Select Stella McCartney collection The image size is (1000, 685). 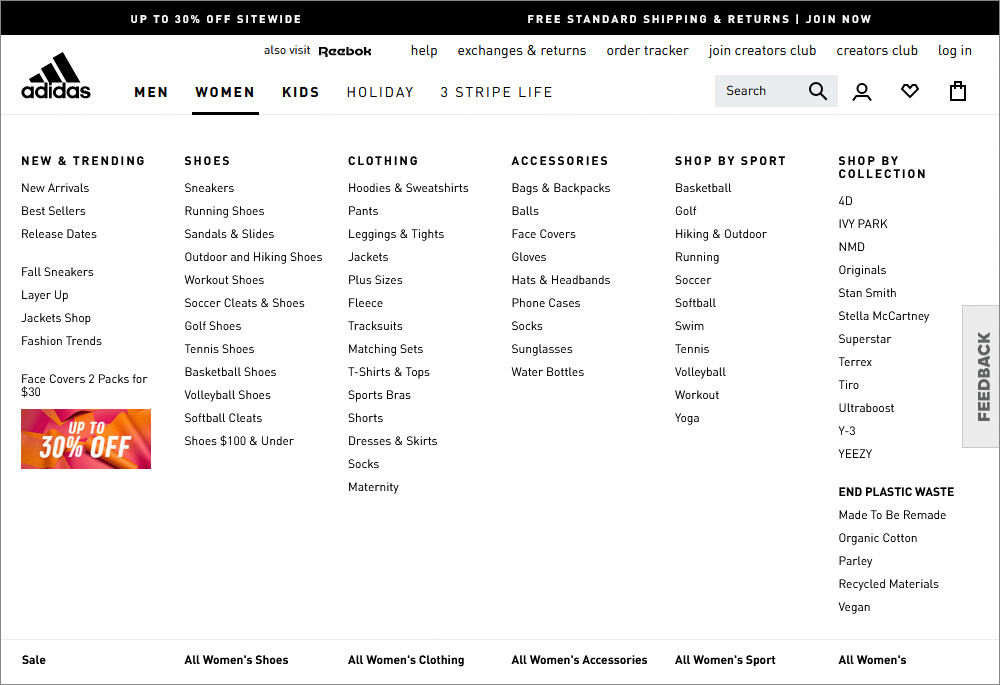[x=883, y=316]
